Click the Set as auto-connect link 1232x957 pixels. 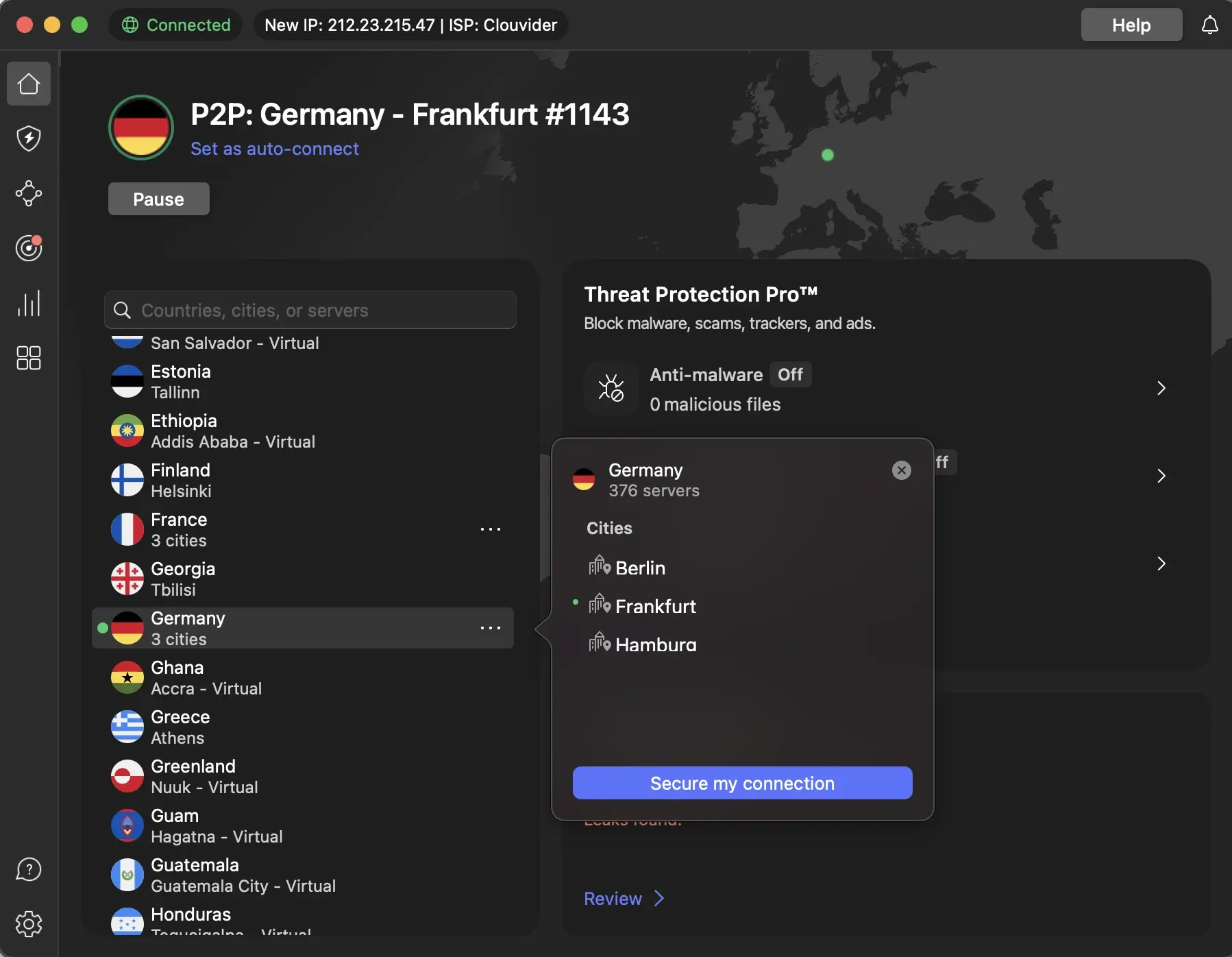pyautogui.click(x=274, y=149)
